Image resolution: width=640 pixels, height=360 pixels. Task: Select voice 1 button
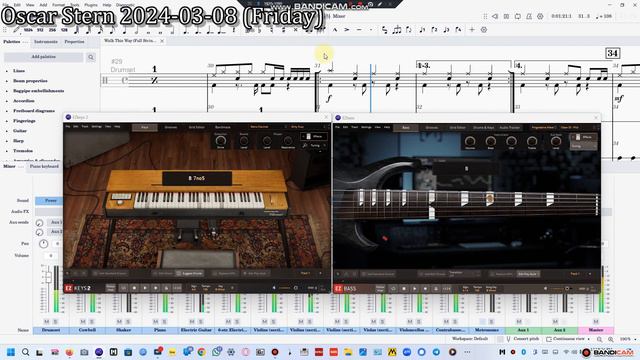(422, 30)
